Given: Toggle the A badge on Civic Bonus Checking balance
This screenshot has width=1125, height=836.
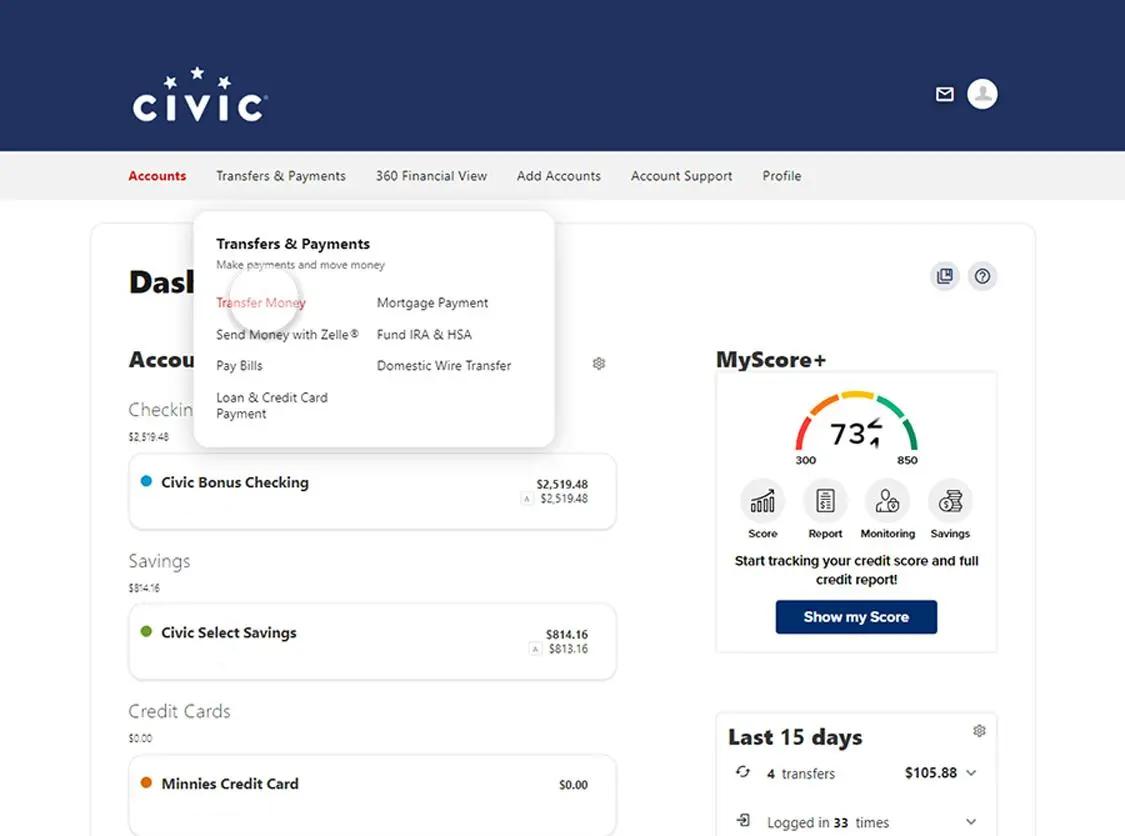Looking at the screenshot, I should click(527, 499).
